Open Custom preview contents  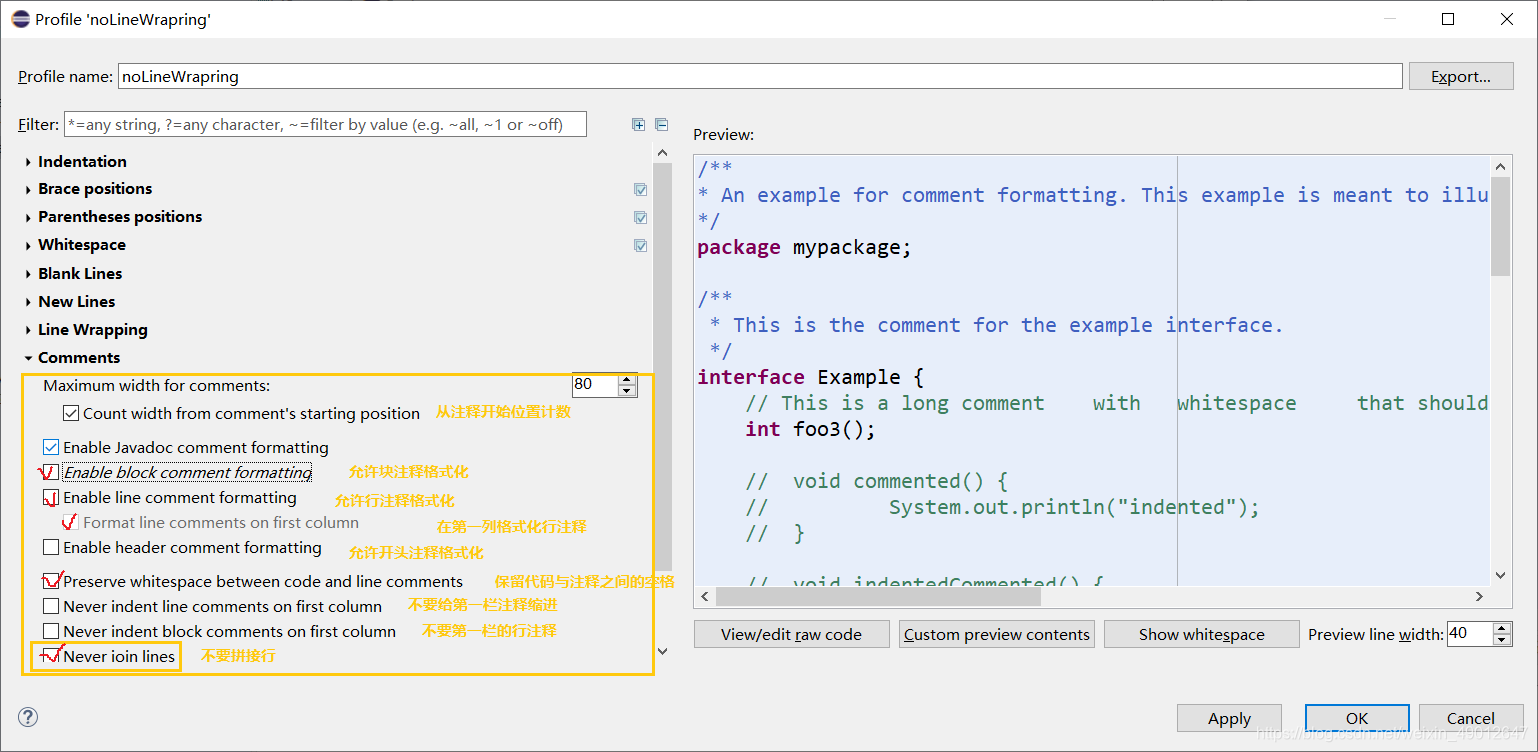pos(996,634)
